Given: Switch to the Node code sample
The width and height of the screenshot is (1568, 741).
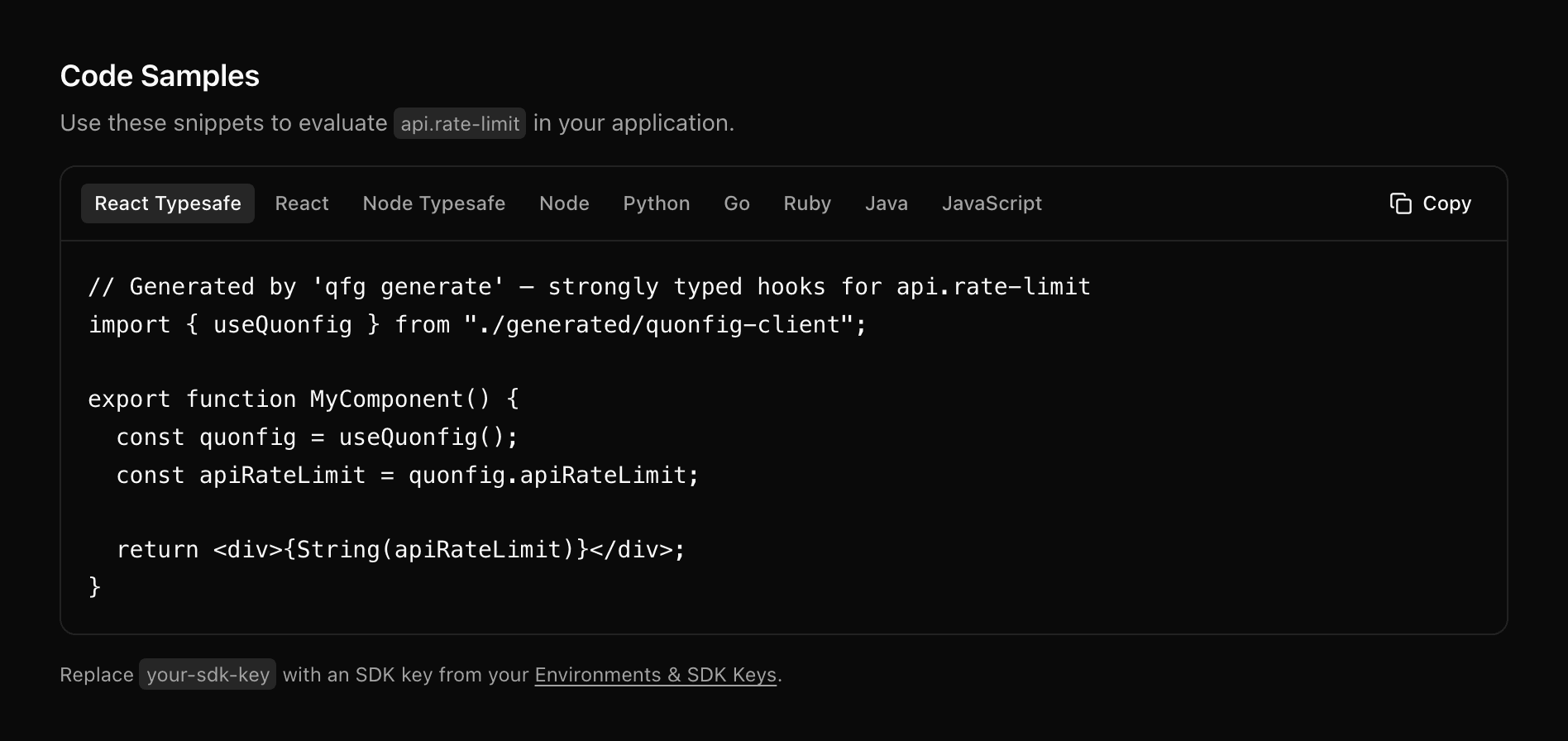Looking at the screenshot, I should click(x=564, y=203).
